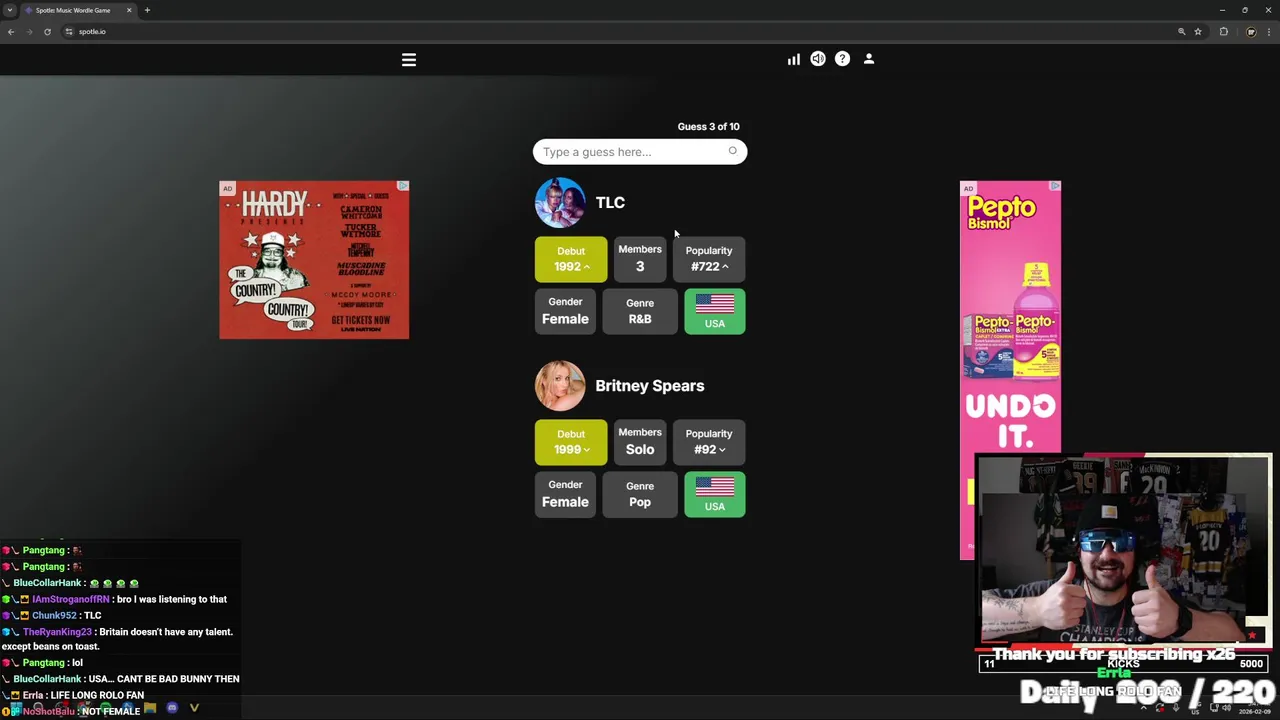
Task: Open the user profile icon
Action: coord(868,59)
